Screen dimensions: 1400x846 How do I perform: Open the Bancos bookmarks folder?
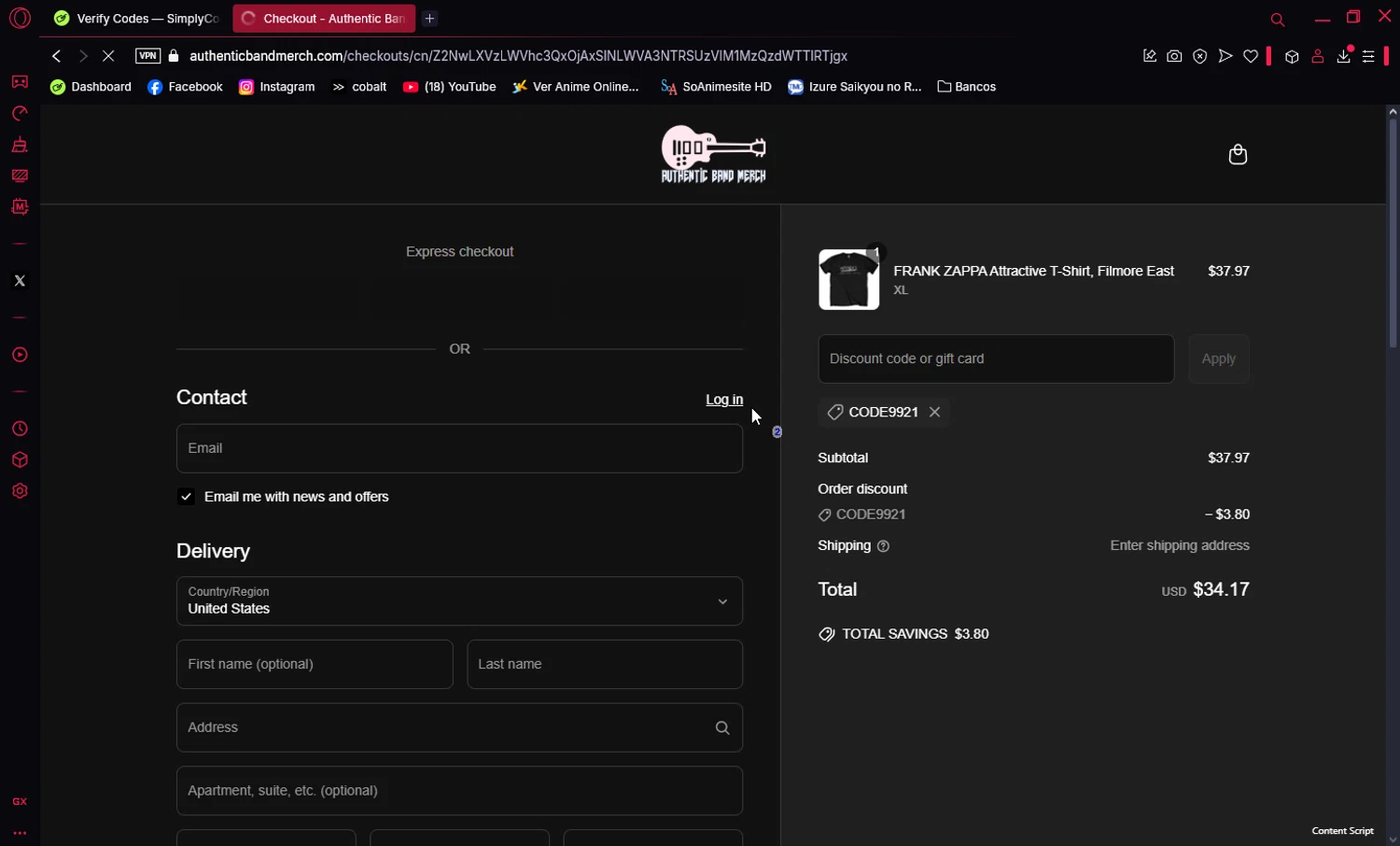[966, 87]
